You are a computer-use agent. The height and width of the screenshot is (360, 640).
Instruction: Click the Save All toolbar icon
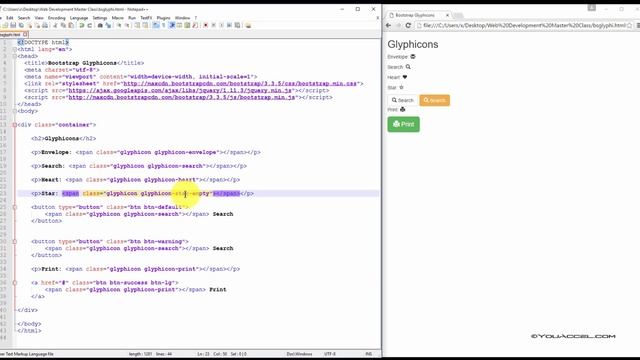[21, 25]
